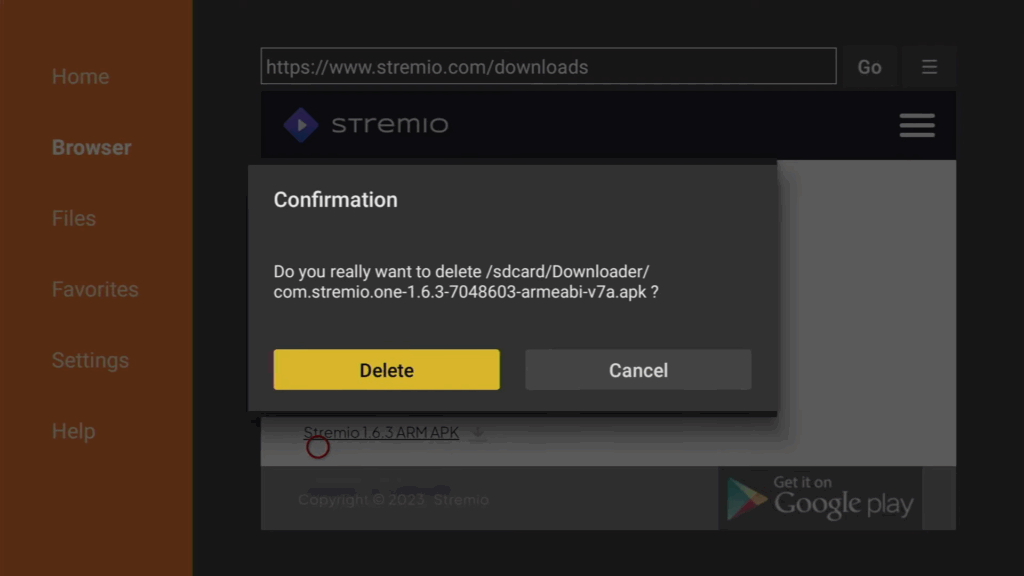1024x576 pixels.
Task: Dismiss the dialog with Cancel
Action: tap(638, 370)
